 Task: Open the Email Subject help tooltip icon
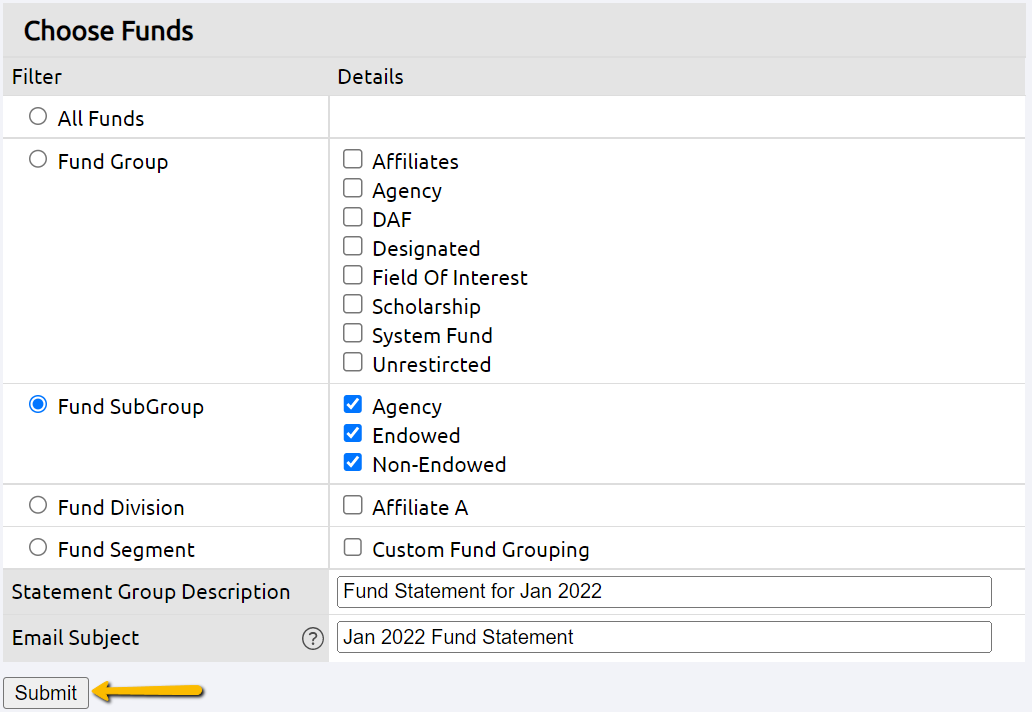click(313, 639)
